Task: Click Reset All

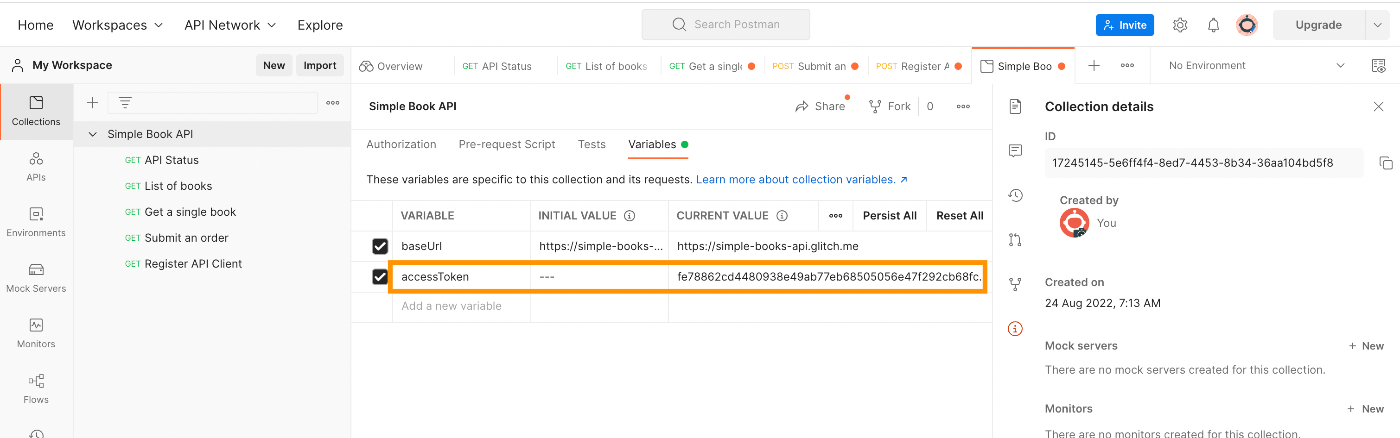Action: point(960,215)
